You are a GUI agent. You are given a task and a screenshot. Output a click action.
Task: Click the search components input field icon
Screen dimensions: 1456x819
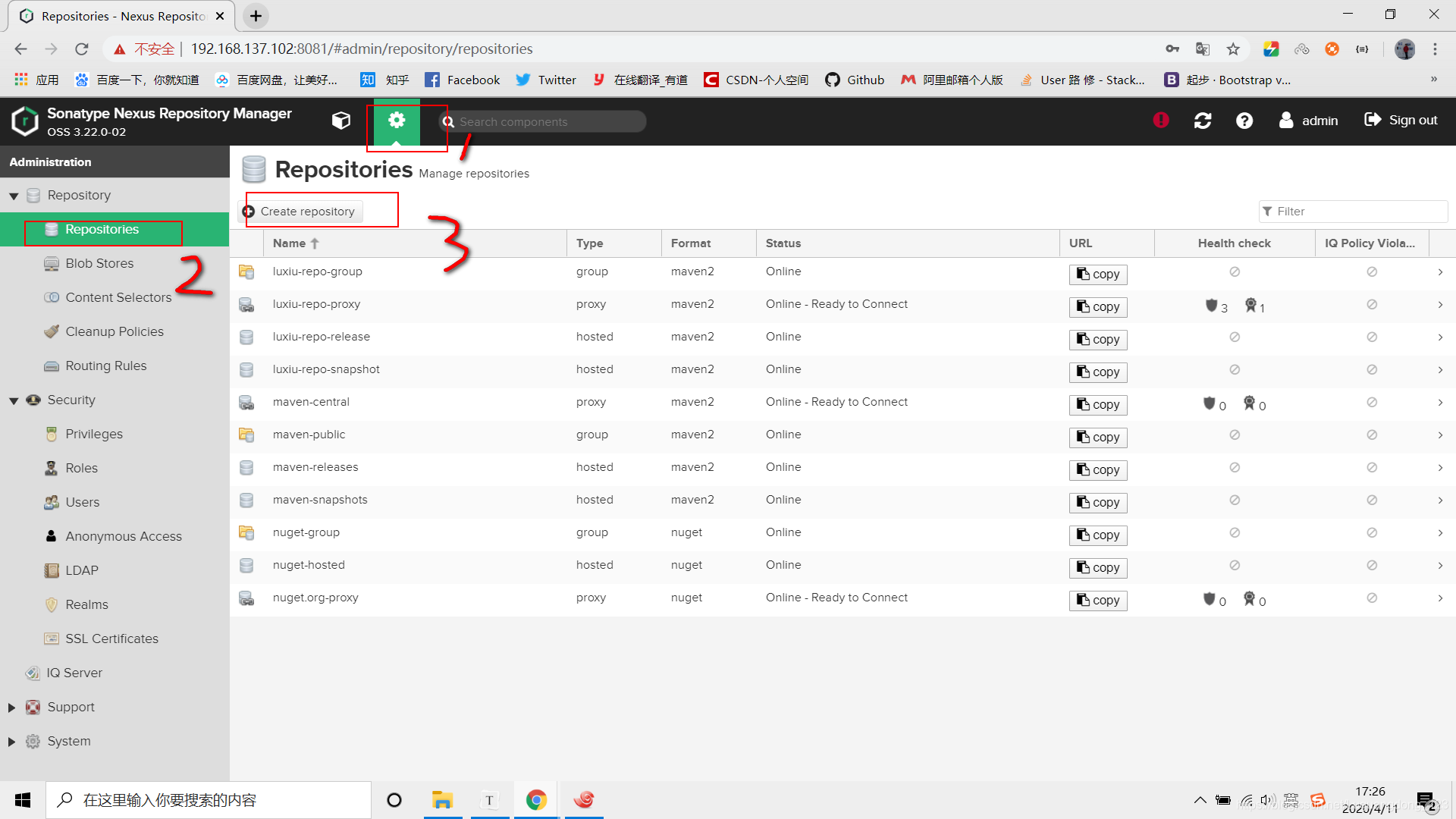coord(450,121)
